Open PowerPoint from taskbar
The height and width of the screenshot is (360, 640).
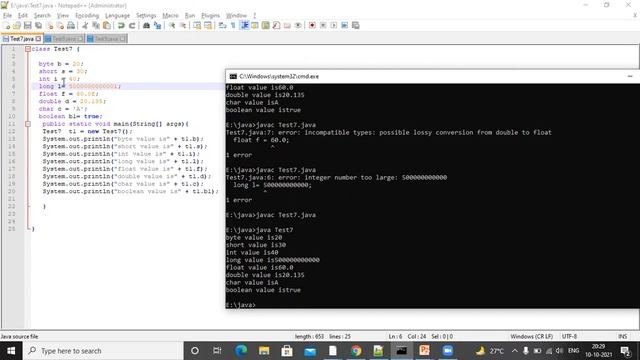click(x=424, y=351)
